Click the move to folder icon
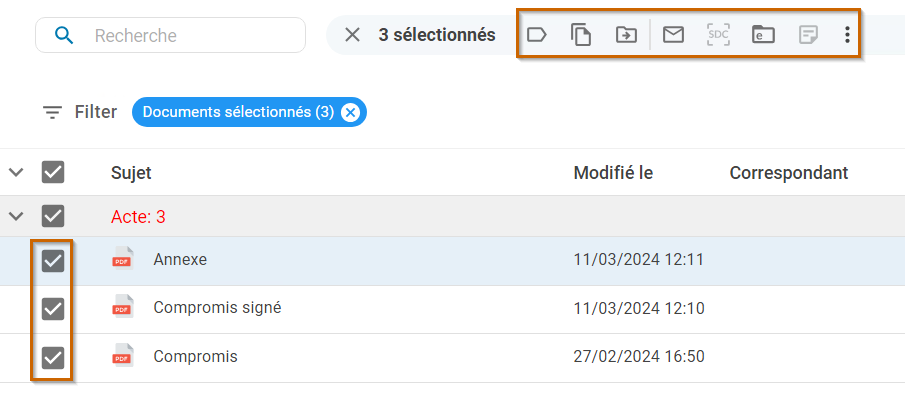The width and height of the screenshot is (905, 400). (626, 35)
